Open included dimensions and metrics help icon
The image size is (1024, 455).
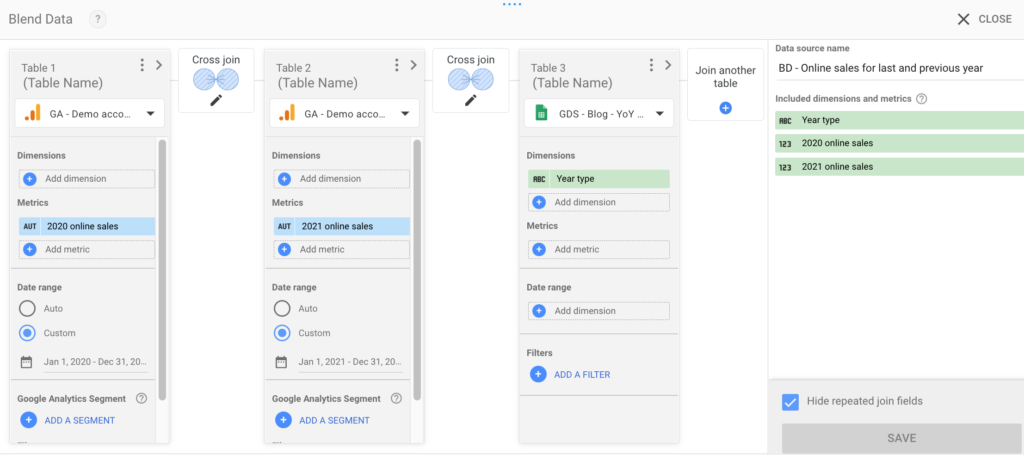(x=921, y=99)
